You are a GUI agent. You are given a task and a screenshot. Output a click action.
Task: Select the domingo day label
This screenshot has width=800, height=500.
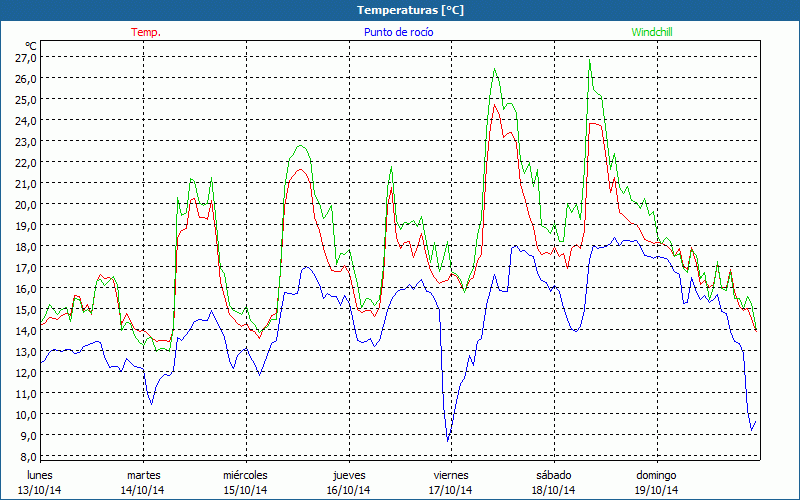(656, 475)
